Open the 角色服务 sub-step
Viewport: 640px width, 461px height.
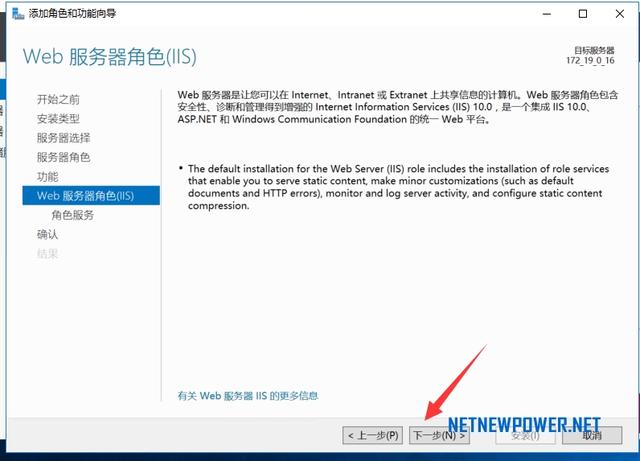[73, 215]
